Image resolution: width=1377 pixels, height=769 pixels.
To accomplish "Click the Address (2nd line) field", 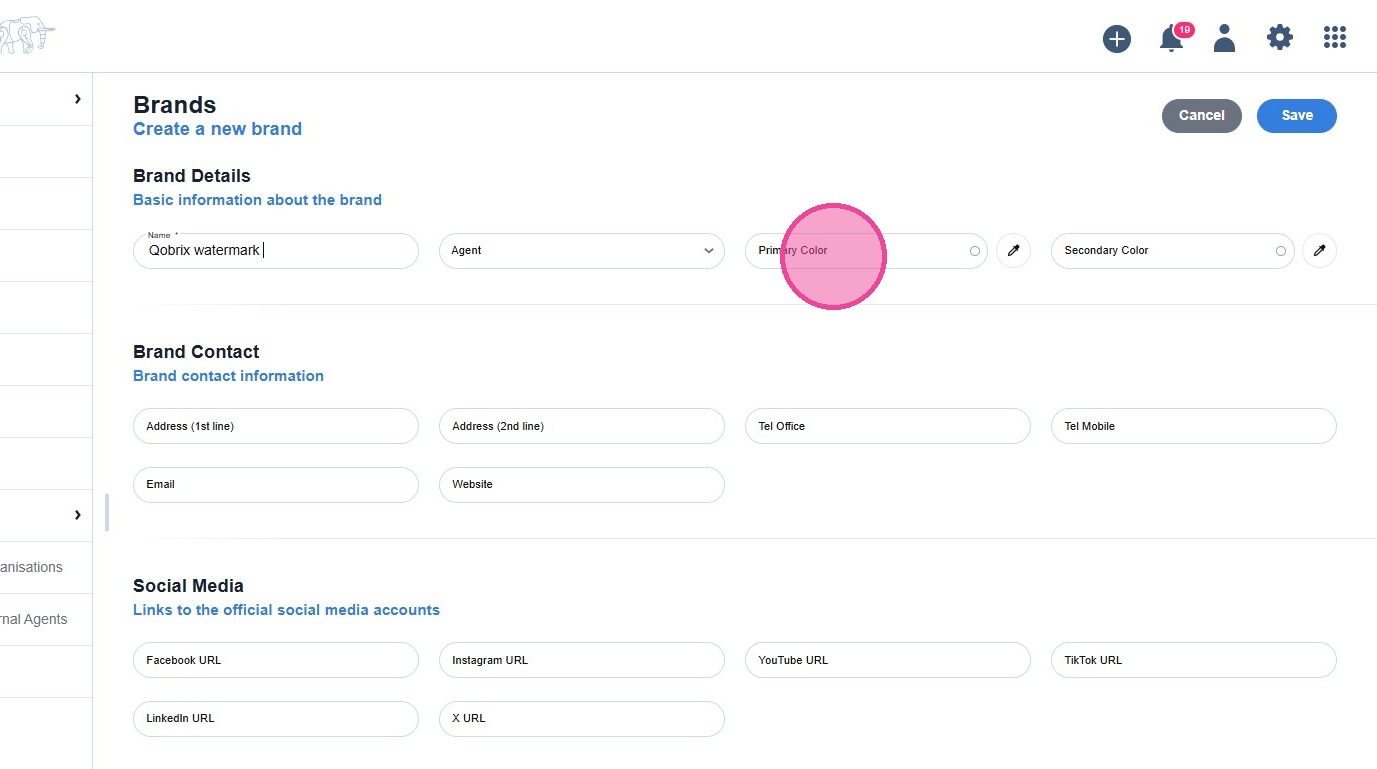I will 582,426.
